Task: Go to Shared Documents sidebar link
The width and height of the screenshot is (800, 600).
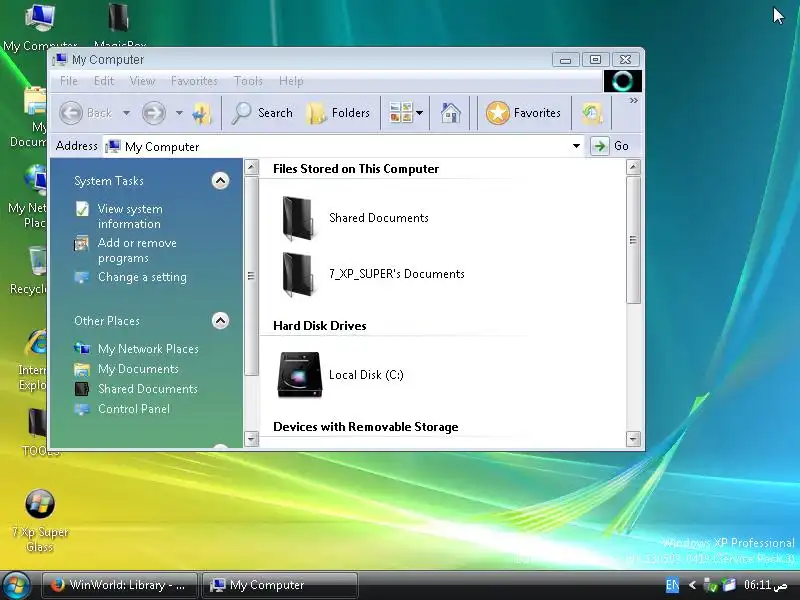Action: [147, 389]
